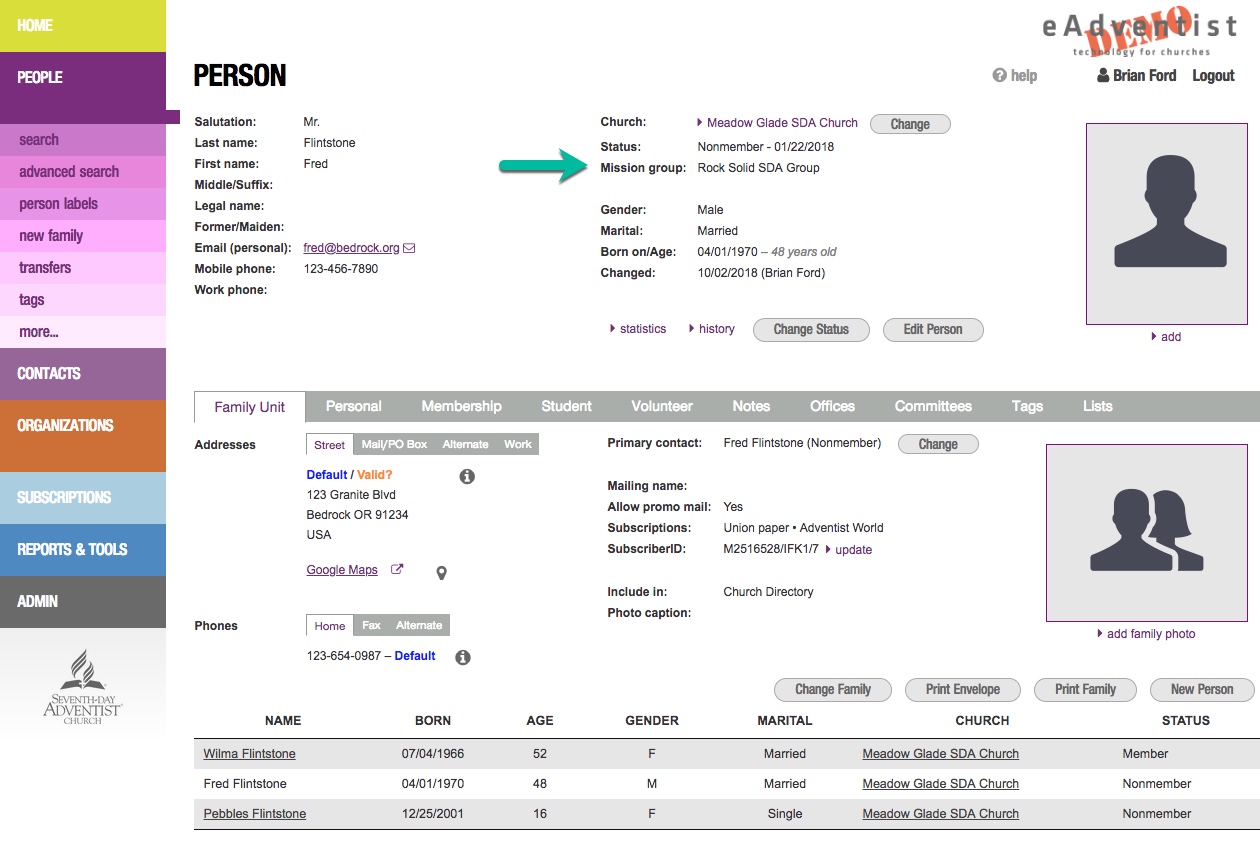
Task: Click the Brian Ford user icon
Action: click(x=1103, y=76)
